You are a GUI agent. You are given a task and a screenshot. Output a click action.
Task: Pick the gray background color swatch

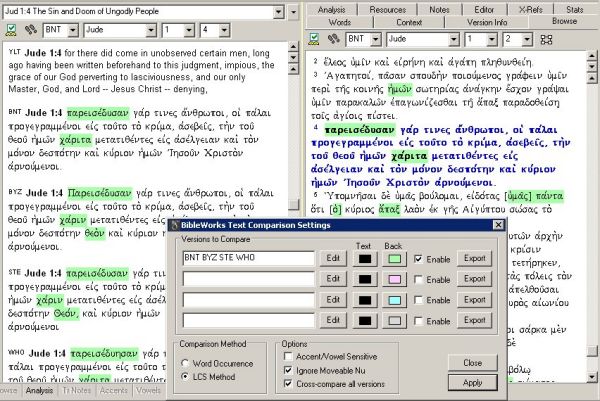(395, 321)
